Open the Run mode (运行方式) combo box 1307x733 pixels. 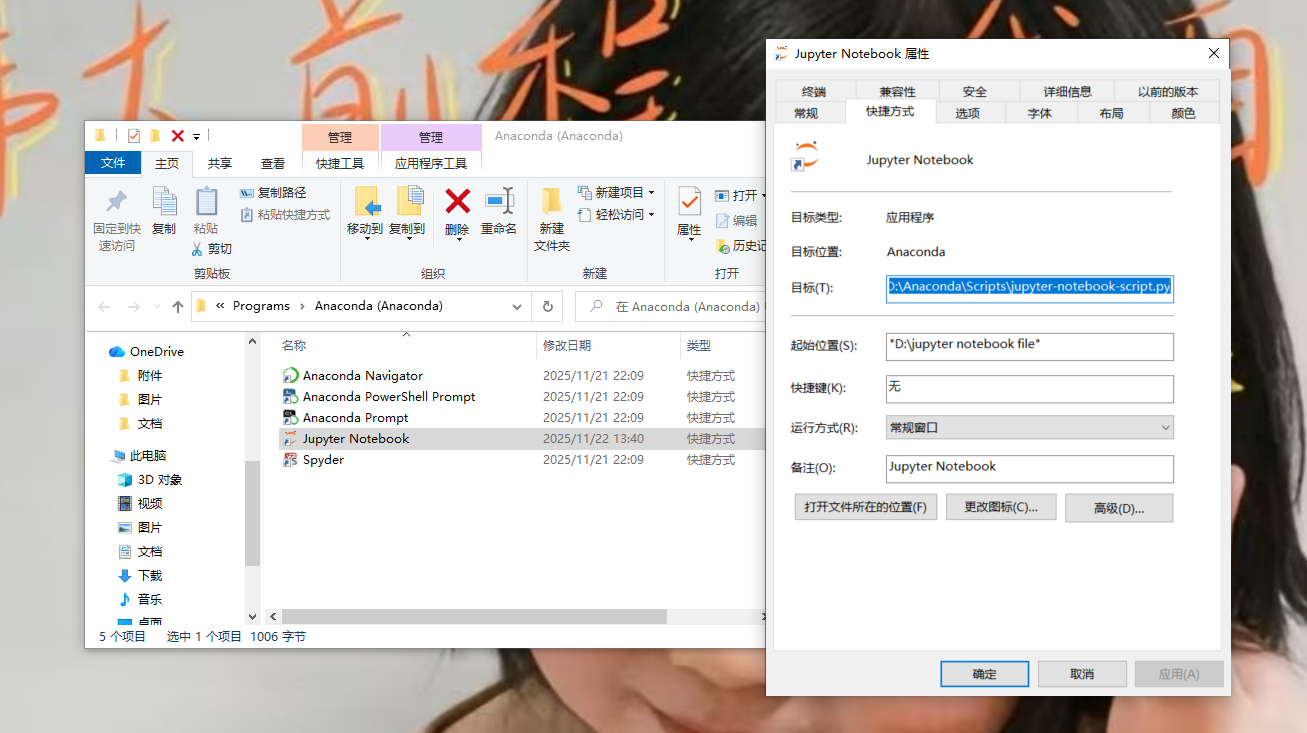tap(1029, 427)
